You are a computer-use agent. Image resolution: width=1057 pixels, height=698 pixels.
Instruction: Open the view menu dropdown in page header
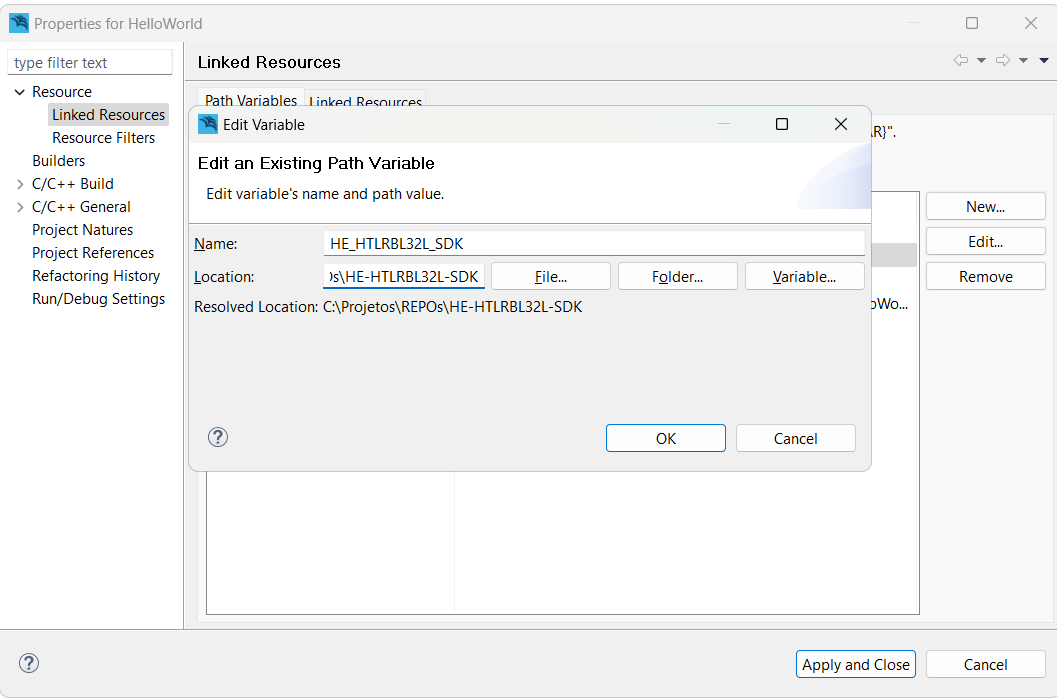tap(1044, 61)
